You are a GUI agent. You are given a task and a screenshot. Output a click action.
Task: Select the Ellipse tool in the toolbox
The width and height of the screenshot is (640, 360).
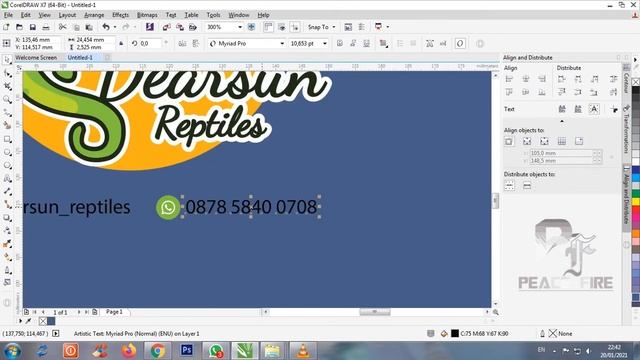coord(7,152)
